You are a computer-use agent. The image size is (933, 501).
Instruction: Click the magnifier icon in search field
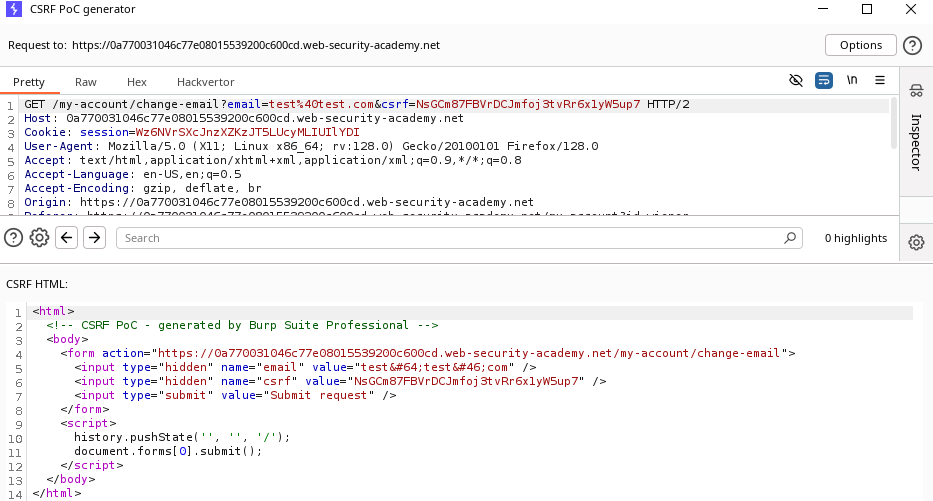(x=790, y=238)
